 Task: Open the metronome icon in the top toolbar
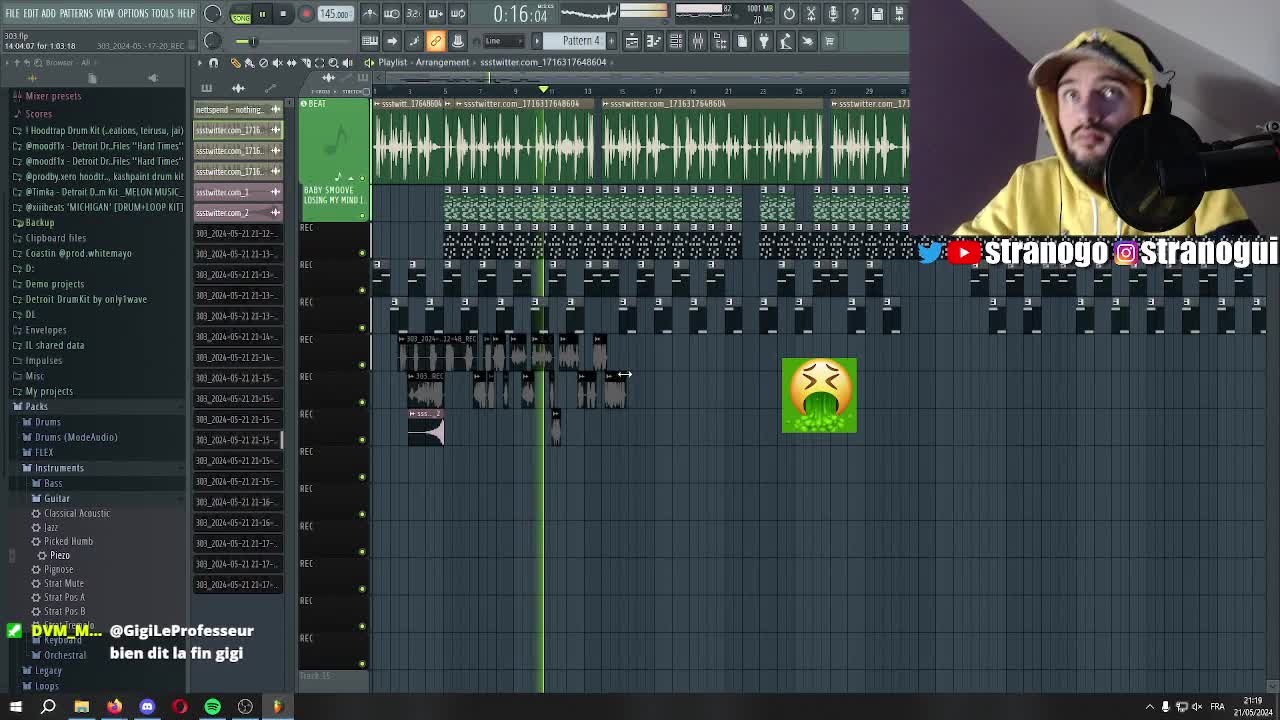click(x=370, y=14)
